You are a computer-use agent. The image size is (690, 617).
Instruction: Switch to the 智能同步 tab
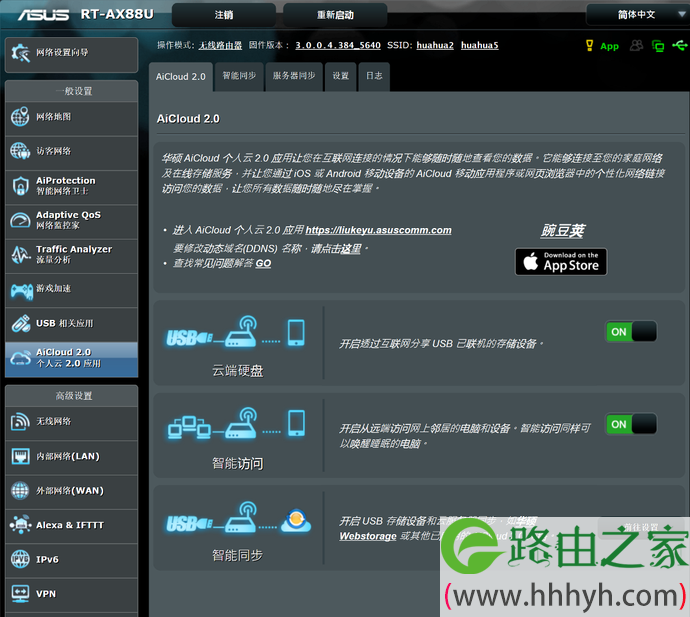point(239,76)
